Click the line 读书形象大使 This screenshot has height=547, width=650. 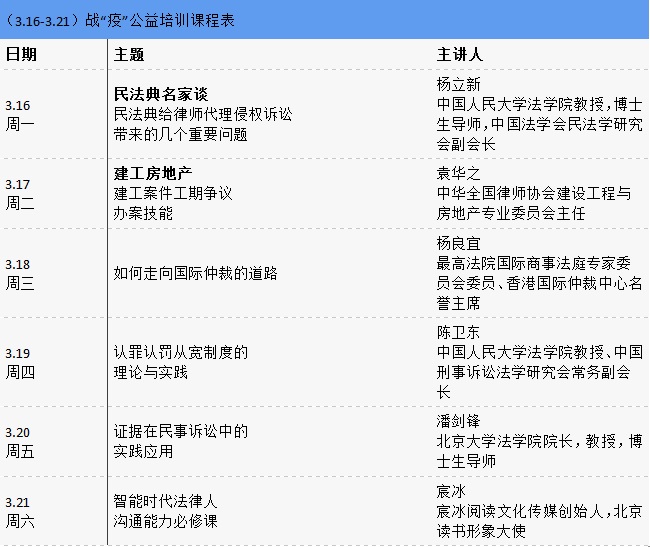click(481, 531)
